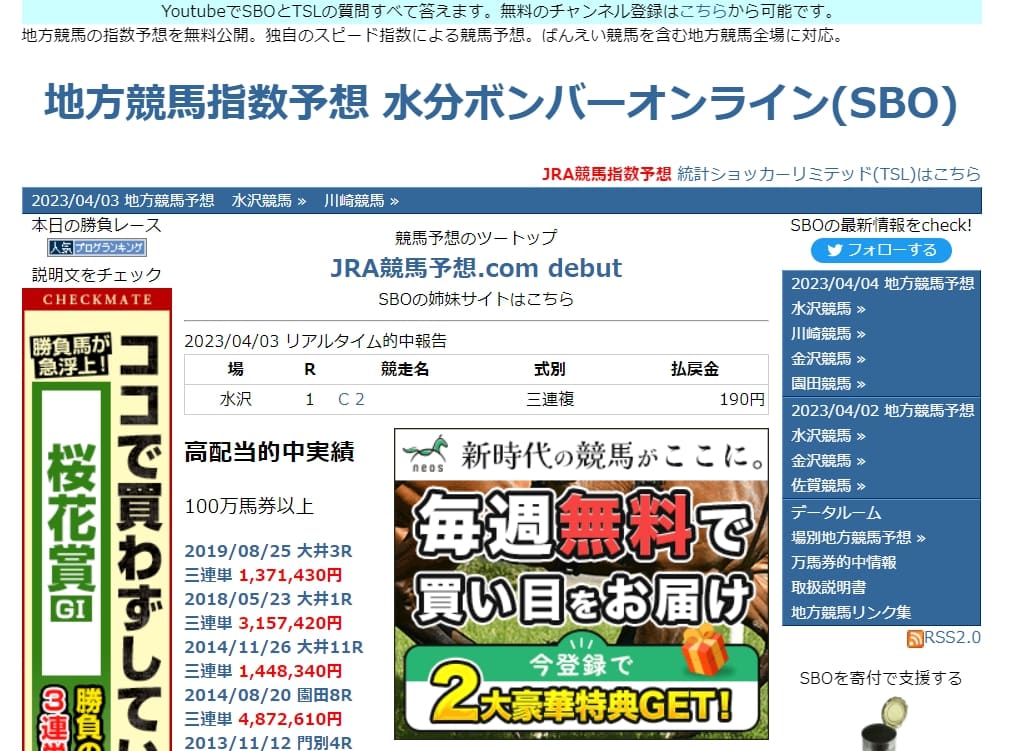The image size is (1016, 751).
Task: Open the 2018/05/23 大井1R result
Action: coord(268,599)
